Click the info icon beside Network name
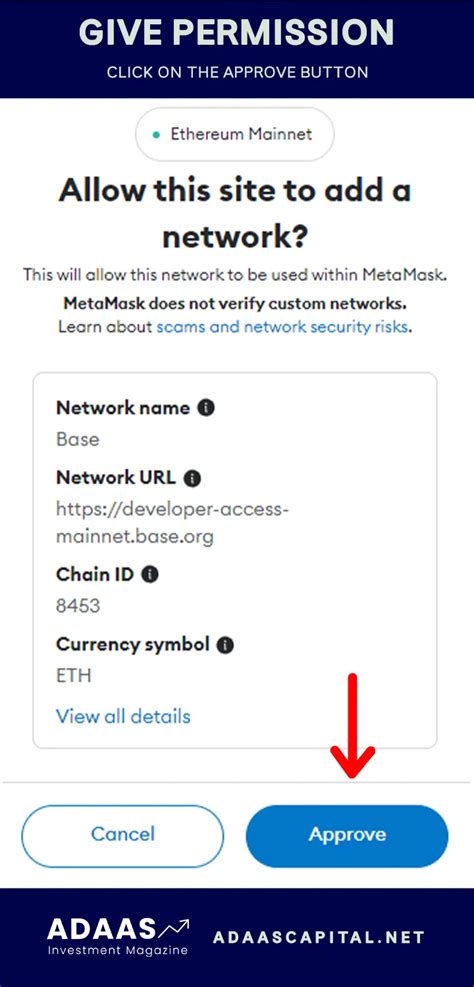This screenshot has width=474, height=987. click(x=206, y=408)
